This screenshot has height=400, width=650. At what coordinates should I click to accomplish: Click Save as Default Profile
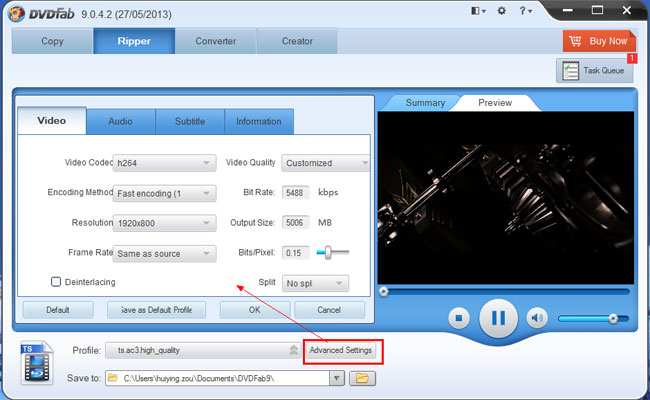click(156, 310)
